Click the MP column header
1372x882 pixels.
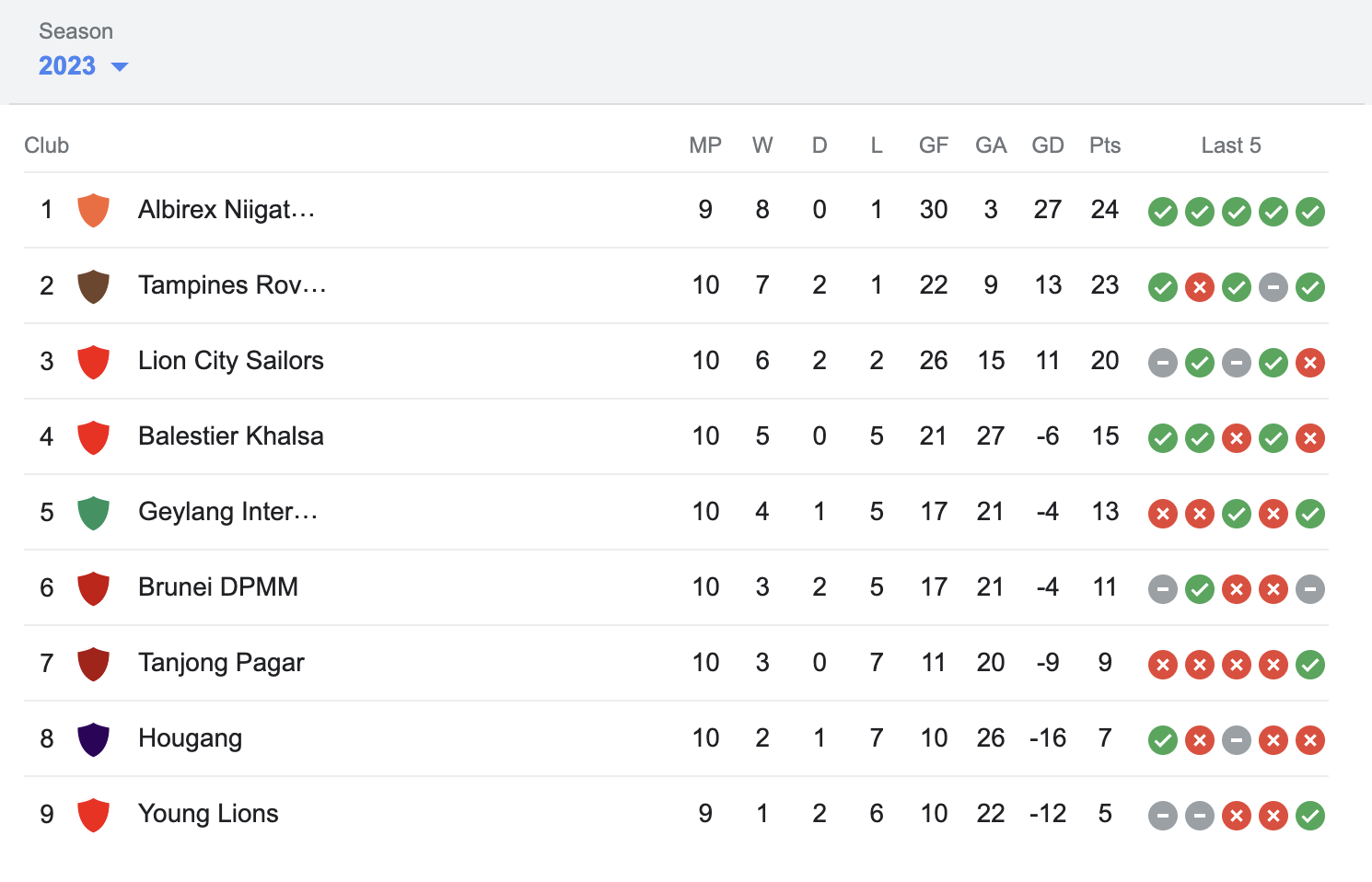tap(704, 145)
